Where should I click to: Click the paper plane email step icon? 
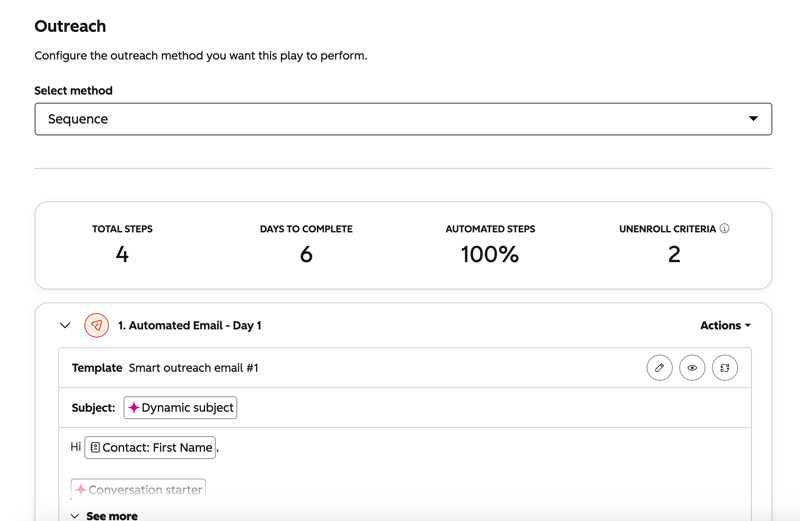tap(96, 325)
